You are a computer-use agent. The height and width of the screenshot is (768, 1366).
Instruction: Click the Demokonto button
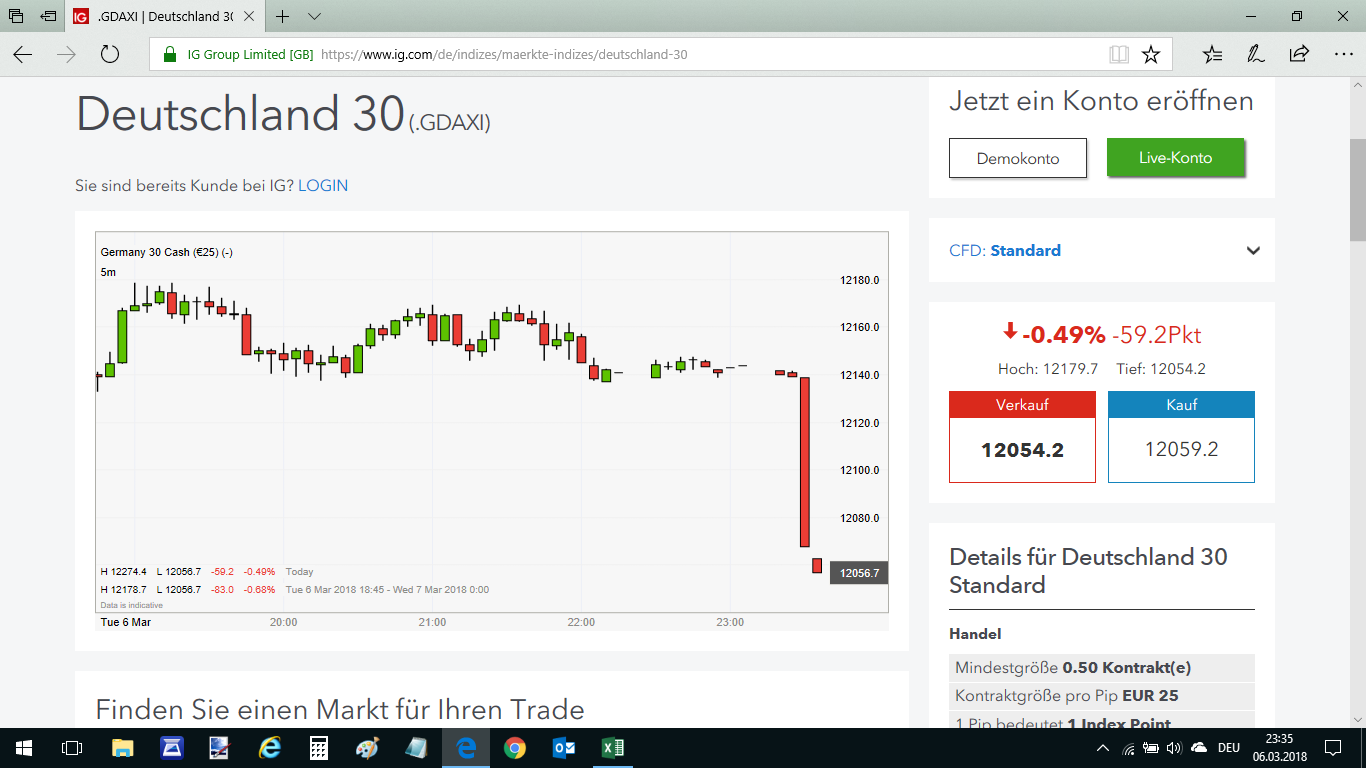(1017, 158)
